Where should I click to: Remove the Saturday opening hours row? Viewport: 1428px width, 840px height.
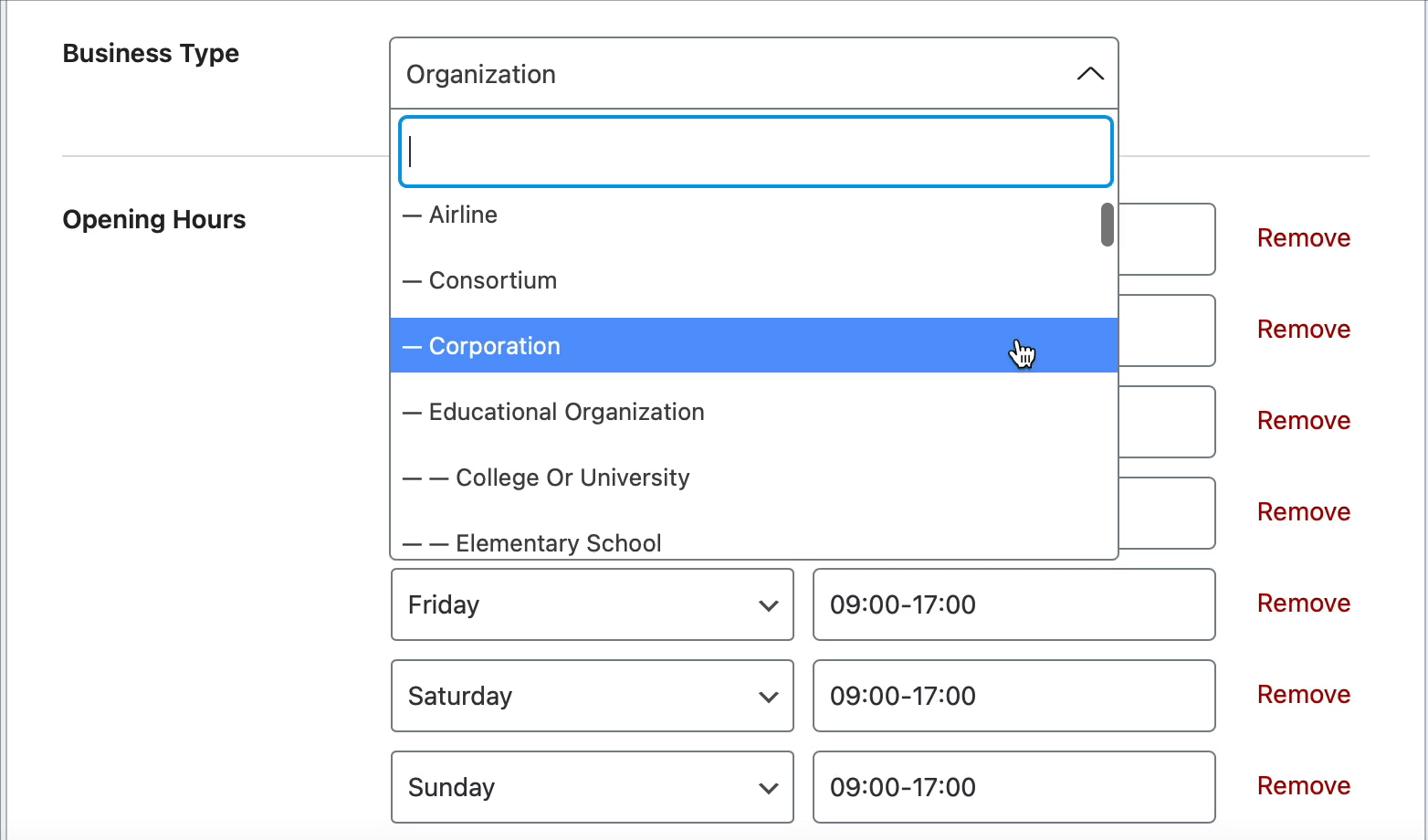(1303, 695)
